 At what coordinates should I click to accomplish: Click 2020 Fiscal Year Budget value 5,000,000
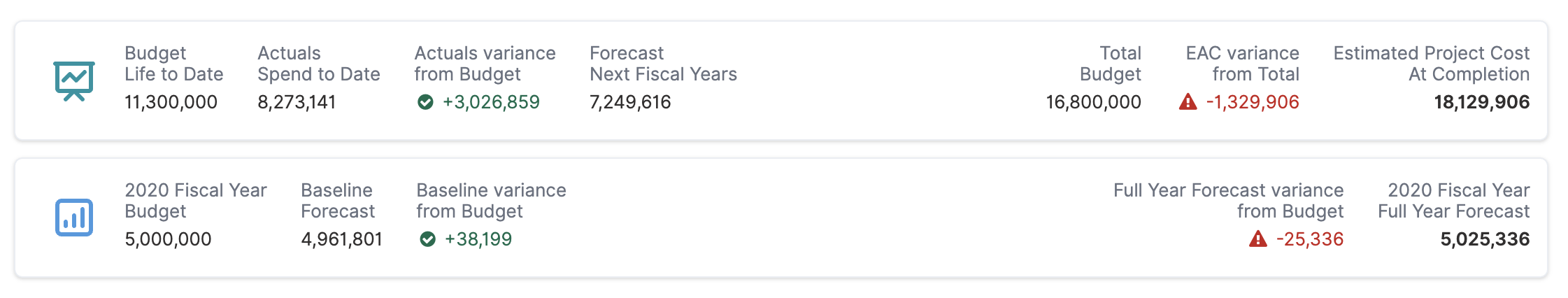coord(168,239)
